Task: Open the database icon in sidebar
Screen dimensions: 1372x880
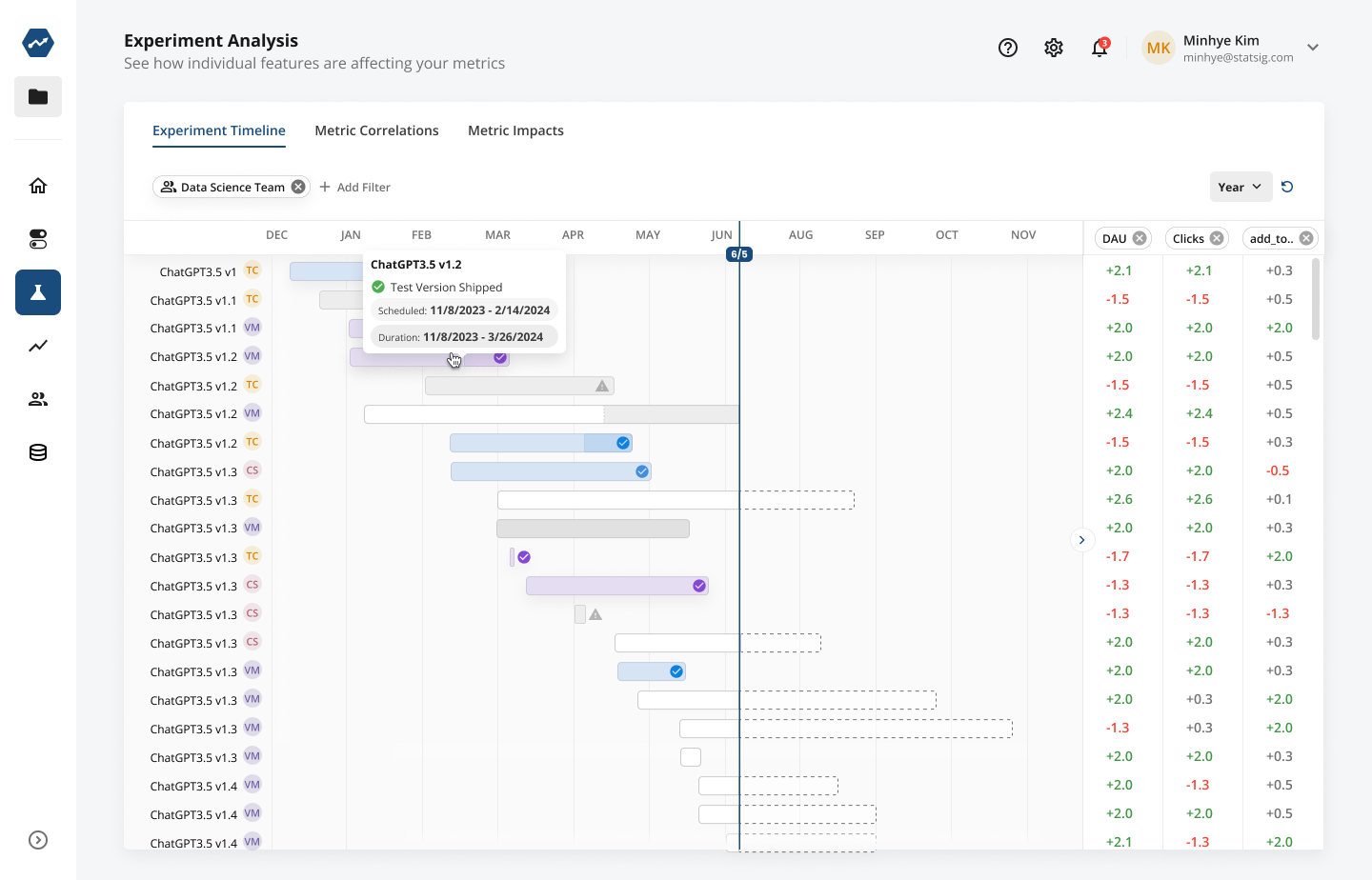Action: coord(38,452)
